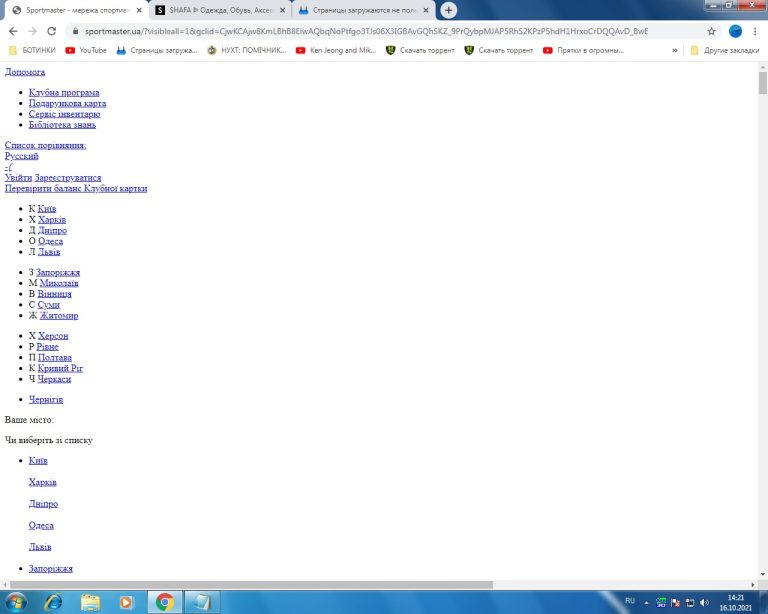Choose Херсон city link

pos(53,336)
